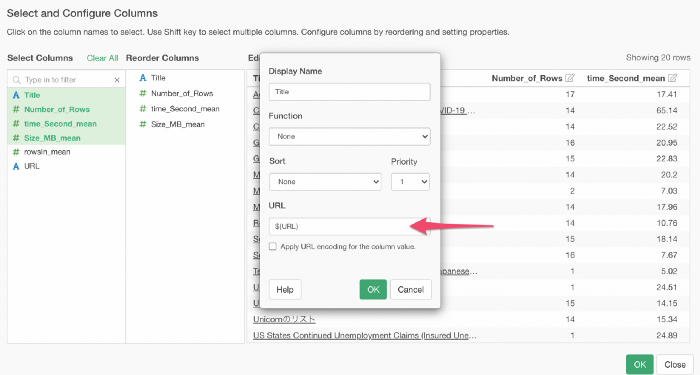The image size is (700, 375).
Task: Click the Clear All link
Action: [x=102, y=58]
